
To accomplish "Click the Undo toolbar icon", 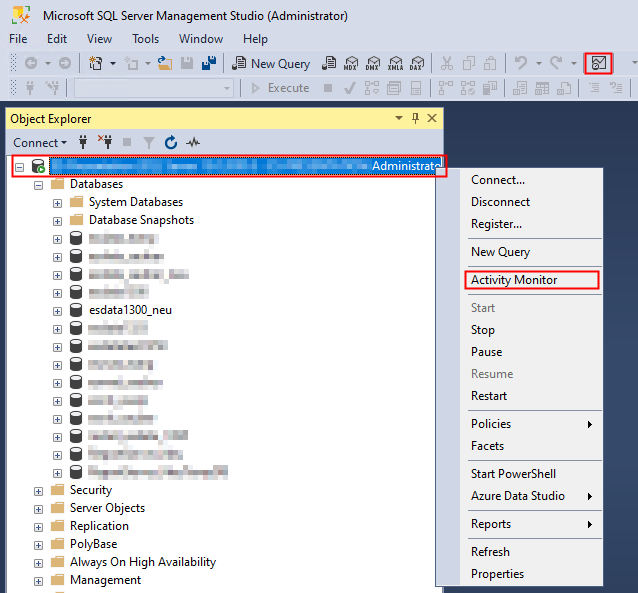I will tap(520, 63).
